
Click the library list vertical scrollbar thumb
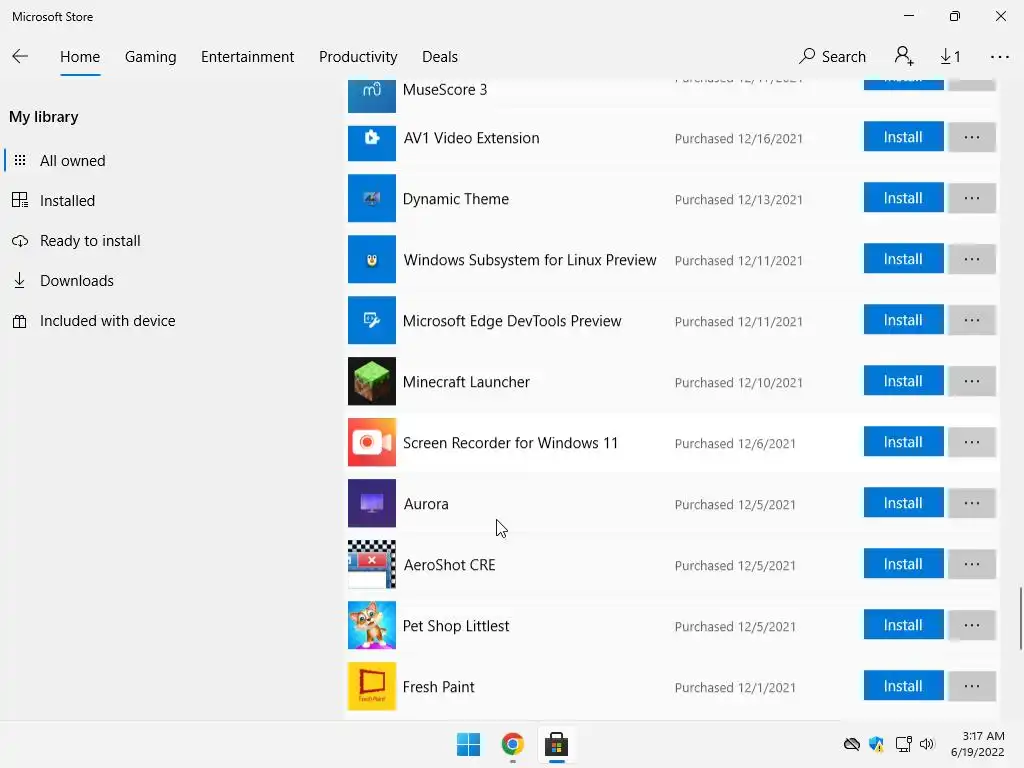[1020, 618]
